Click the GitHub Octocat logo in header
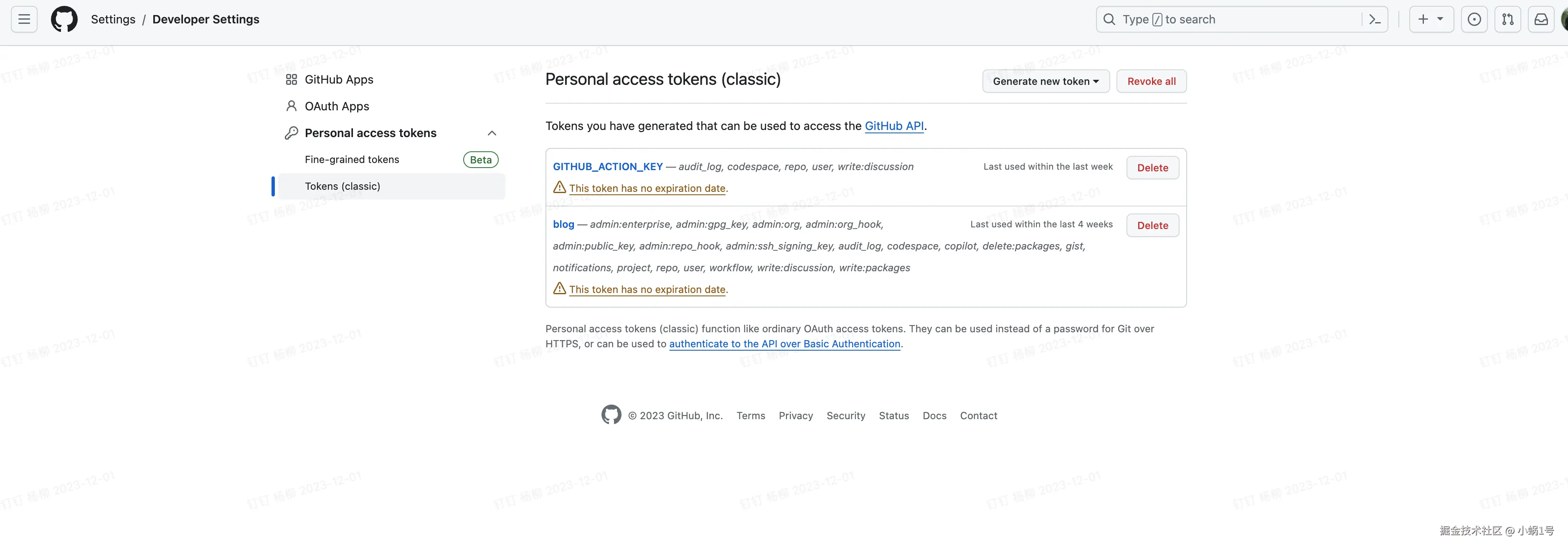Image resolution: width=1568 pixels, height=550 pixels. (x=64, y=20)
